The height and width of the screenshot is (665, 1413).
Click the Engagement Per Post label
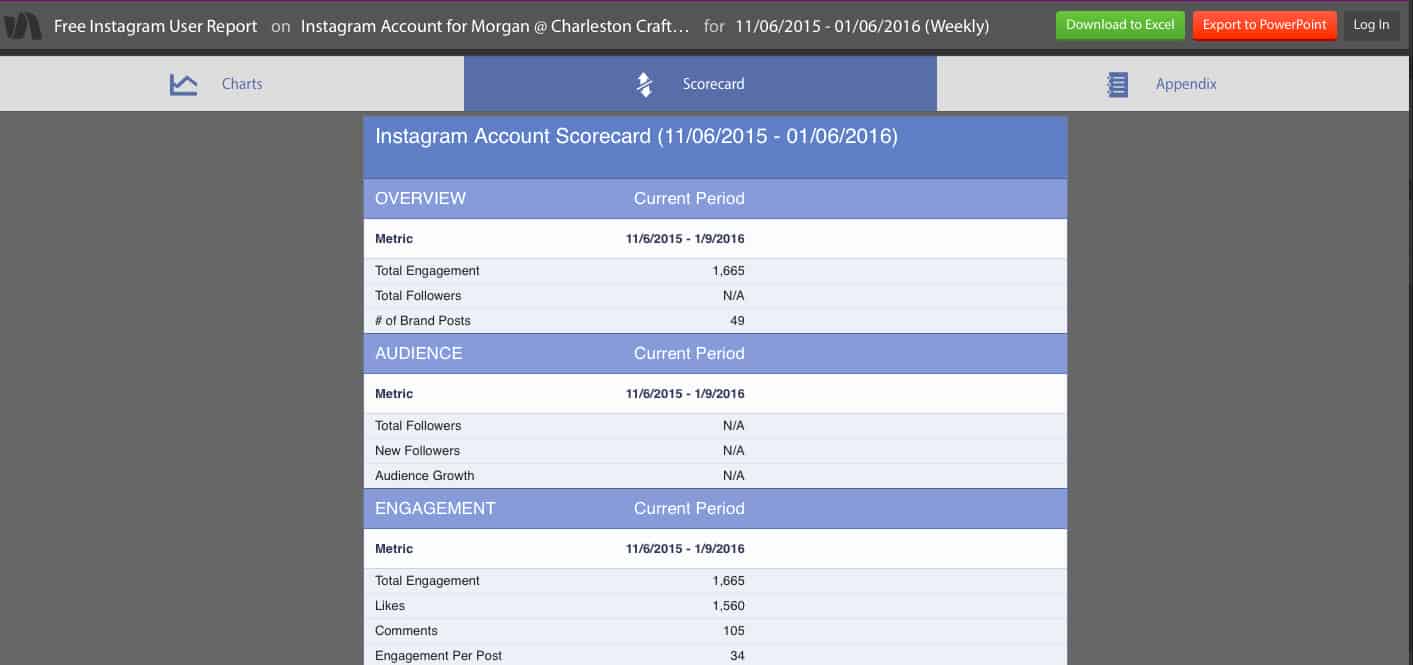(x=438, y=656)
